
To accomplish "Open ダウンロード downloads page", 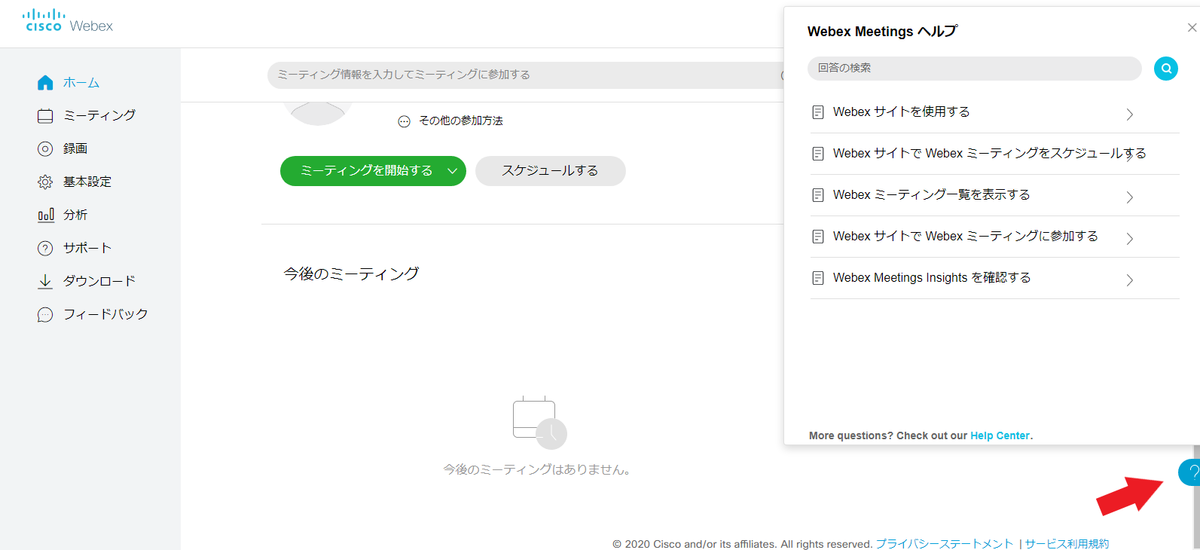I will click(99, 281).
